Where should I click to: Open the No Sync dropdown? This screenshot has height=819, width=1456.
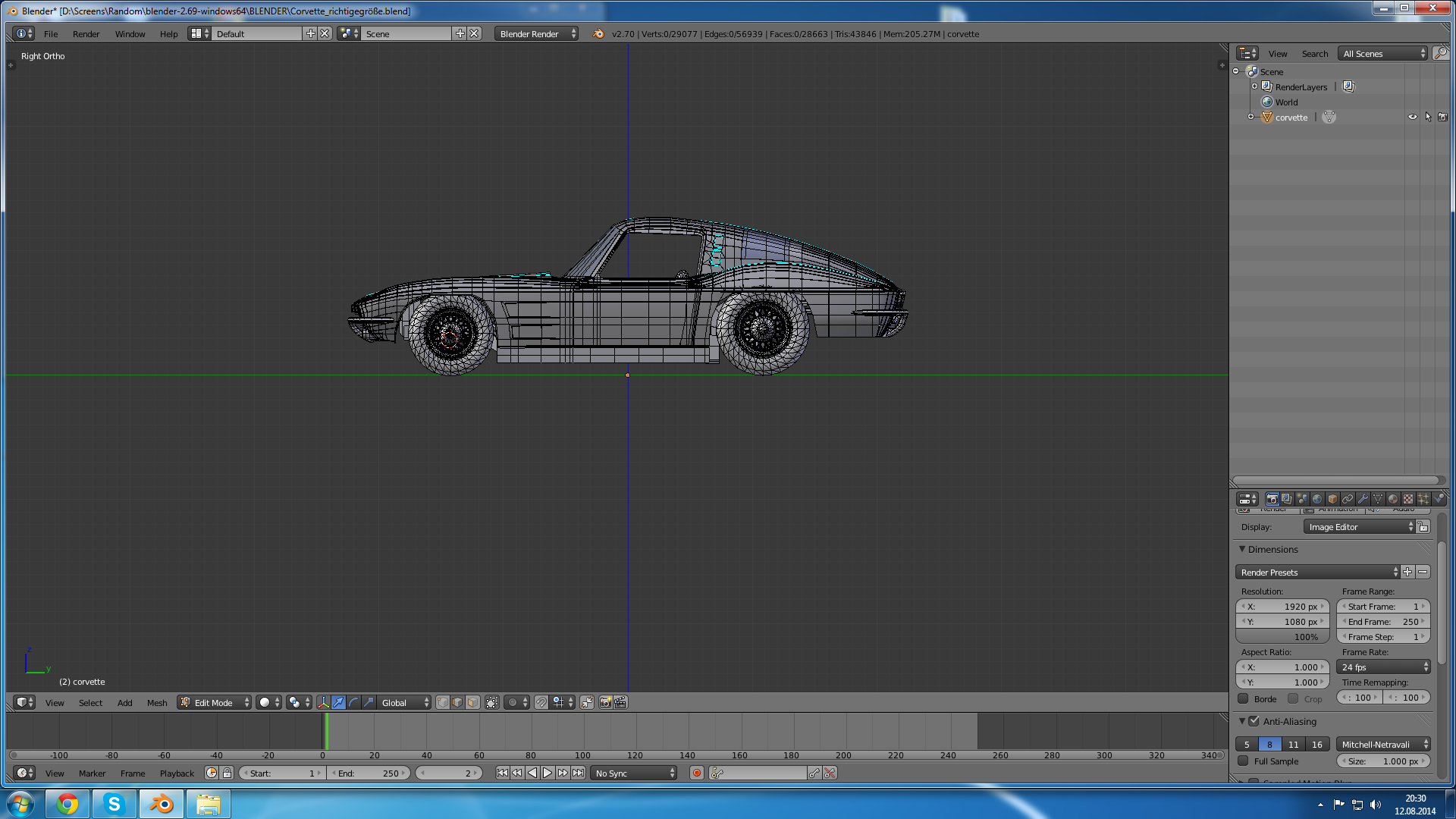633,773
